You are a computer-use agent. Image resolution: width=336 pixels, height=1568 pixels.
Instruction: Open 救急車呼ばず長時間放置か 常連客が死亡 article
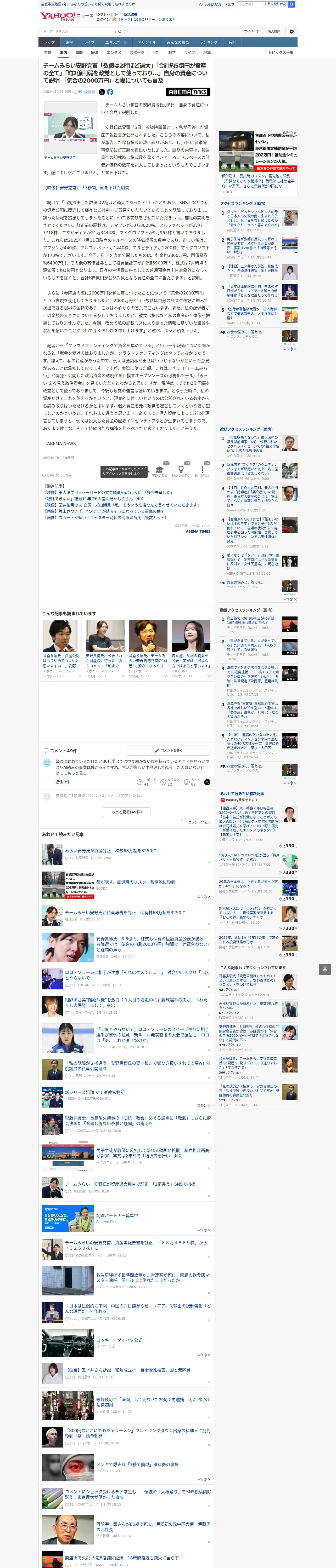pyautogui.click(x=153, y=1277)
